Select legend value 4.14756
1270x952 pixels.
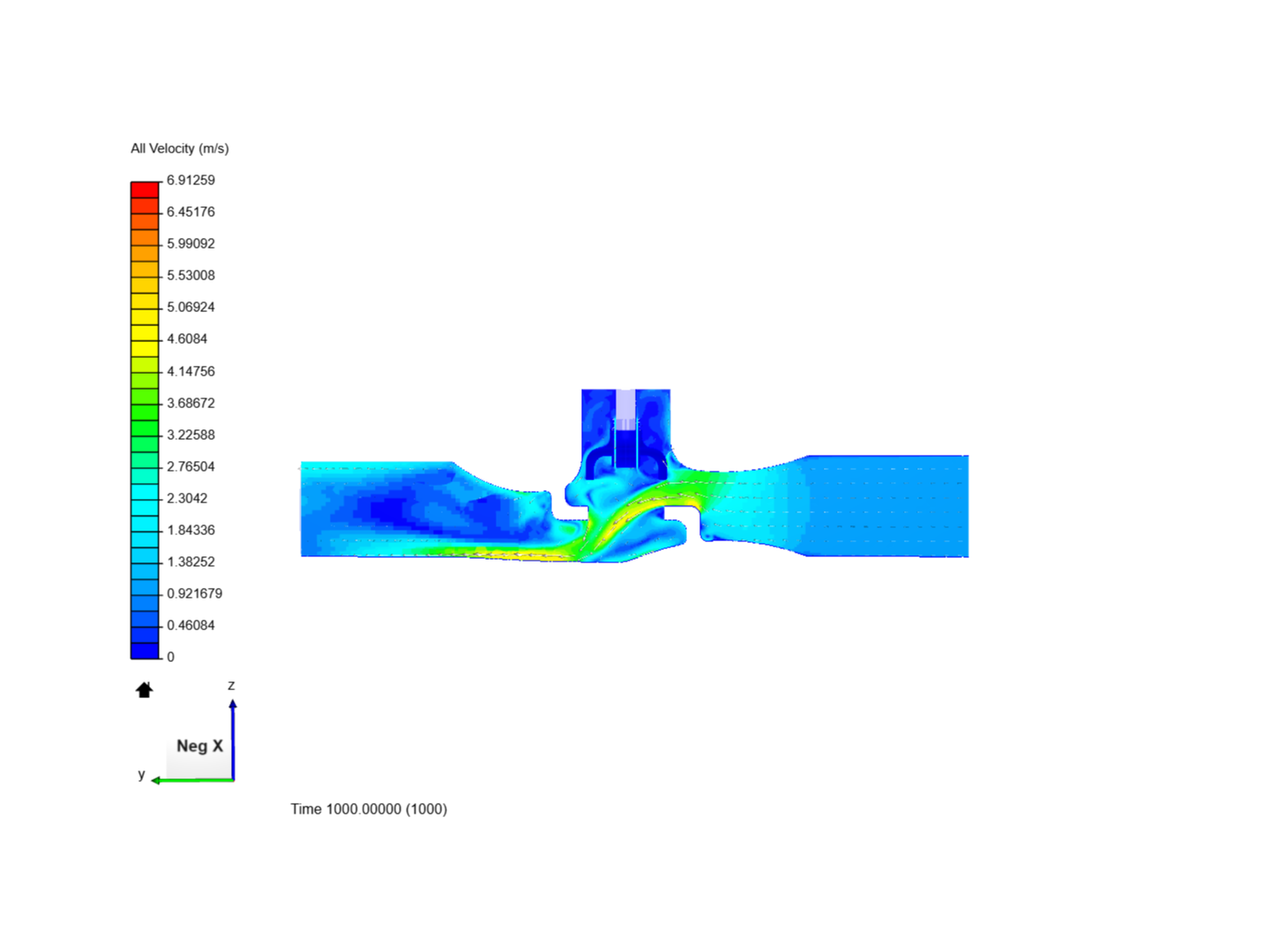click(x=190, y=371)
